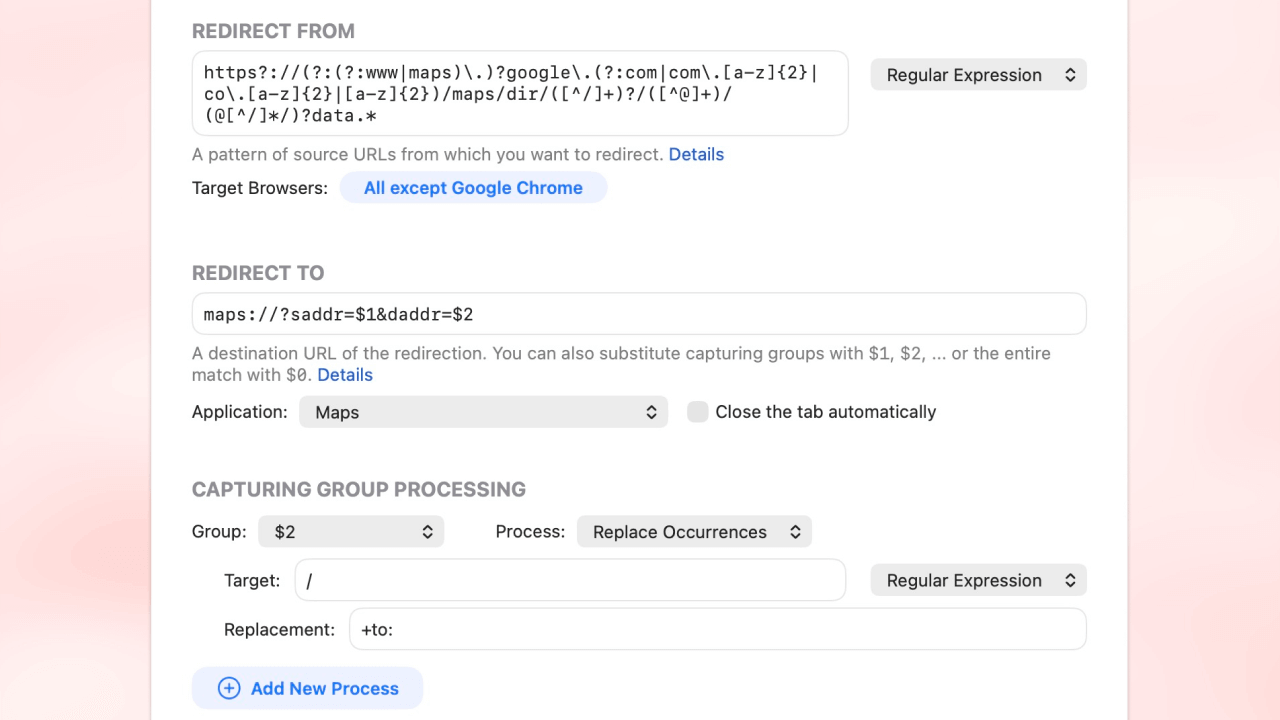Viewport: 1280px width, 720px height.
Task: Click the Redirect To maps:// URL field
Action: pos(638,314)
